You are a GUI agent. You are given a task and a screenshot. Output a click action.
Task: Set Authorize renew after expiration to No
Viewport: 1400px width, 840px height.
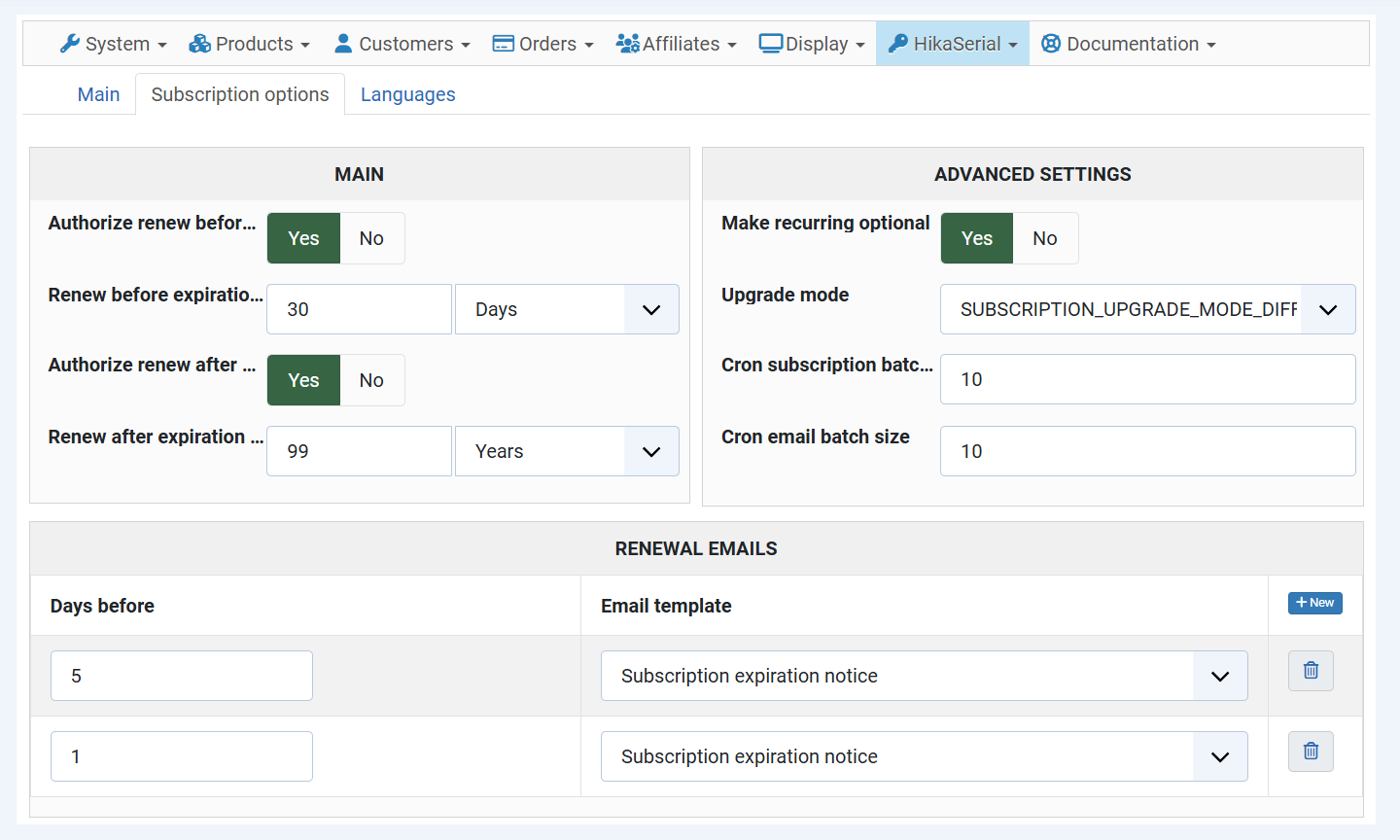371,380
